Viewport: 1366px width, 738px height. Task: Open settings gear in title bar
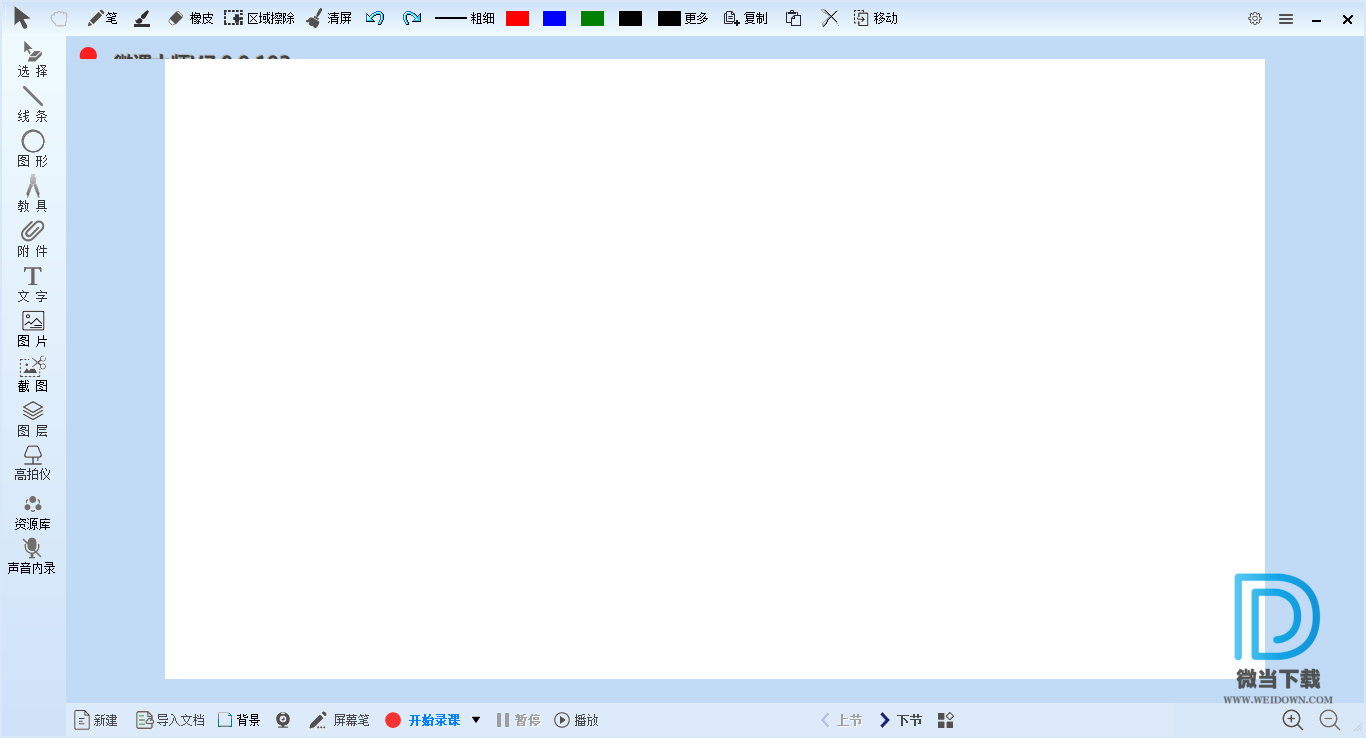point(1255,18)
